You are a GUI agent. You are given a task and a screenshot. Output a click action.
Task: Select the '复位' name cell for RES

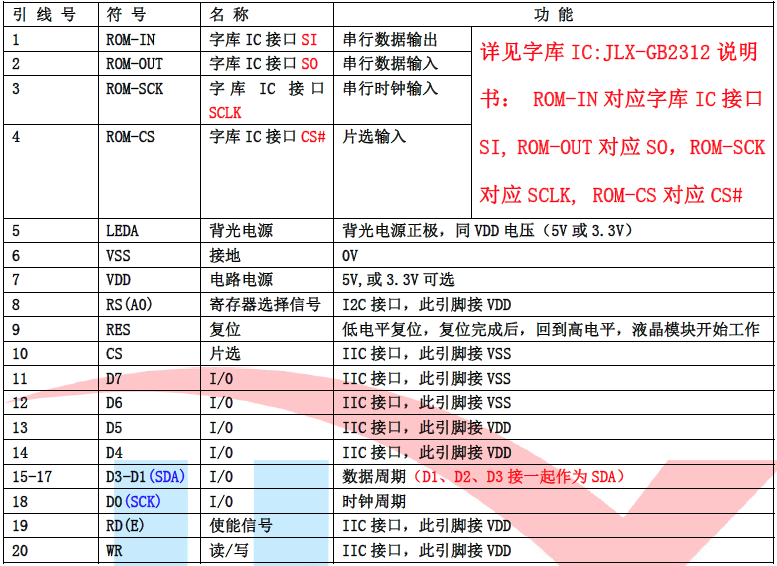[225, 330]
